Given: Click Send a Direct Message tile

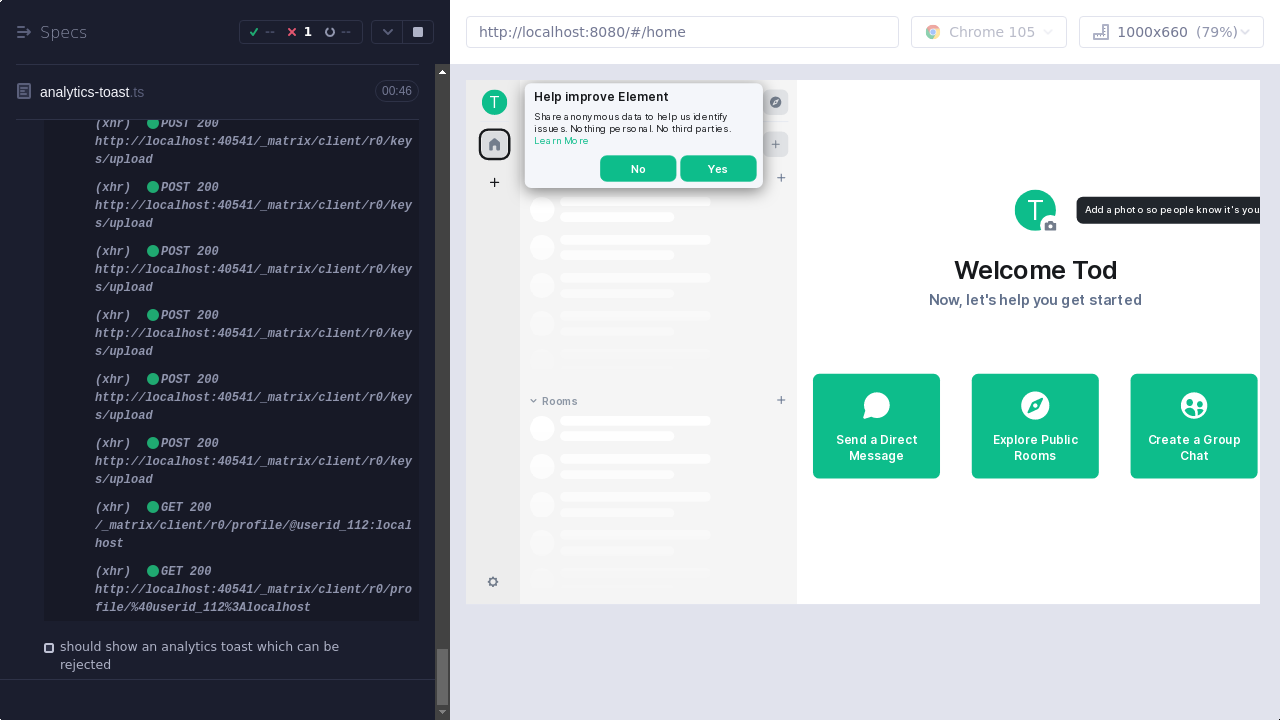Looking at the screenshot, I should coord(876,426).
